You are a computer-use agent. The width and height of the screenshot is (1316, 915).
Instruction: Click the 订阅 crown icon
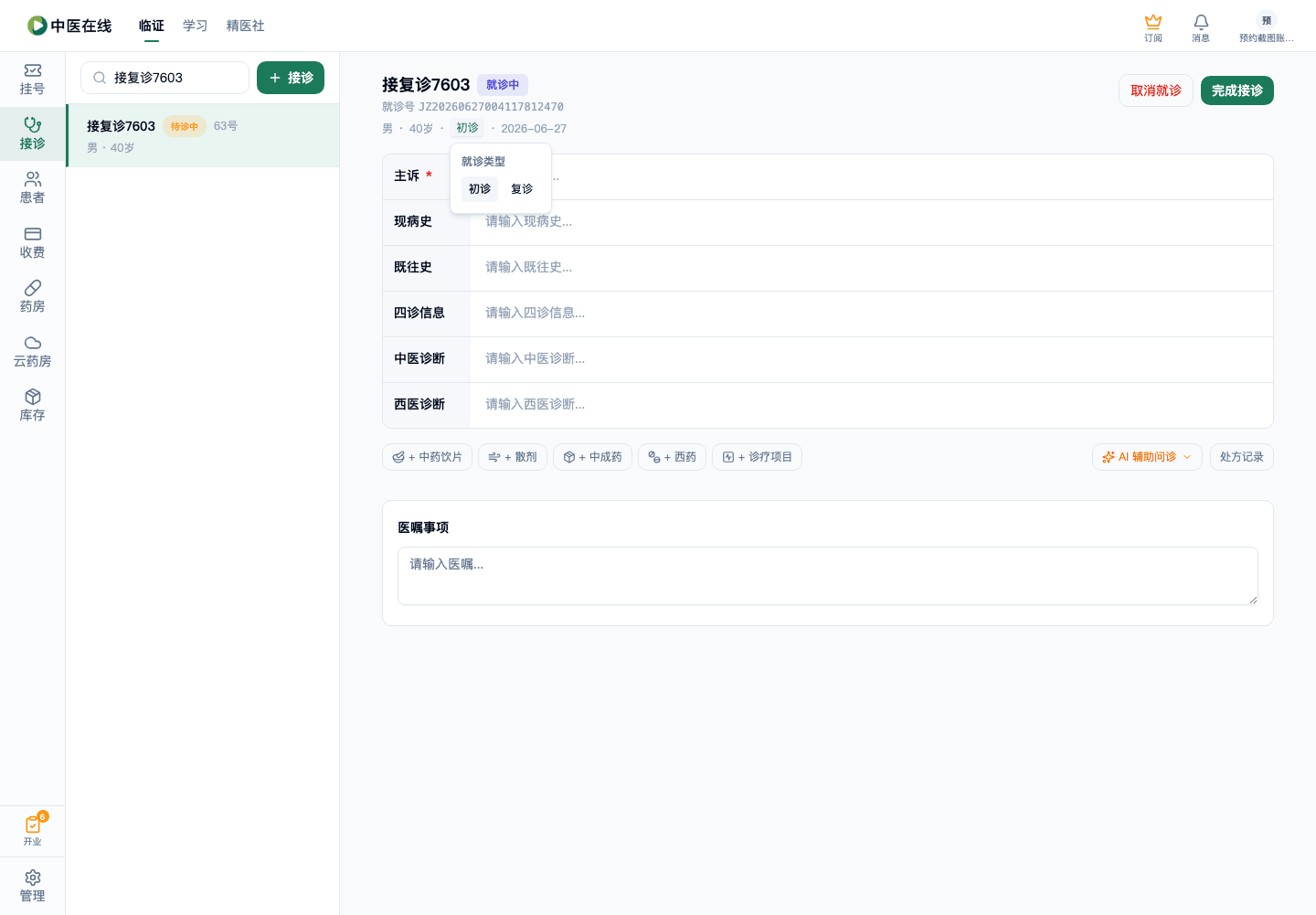pyautogui.click(x=1153, y=27)
